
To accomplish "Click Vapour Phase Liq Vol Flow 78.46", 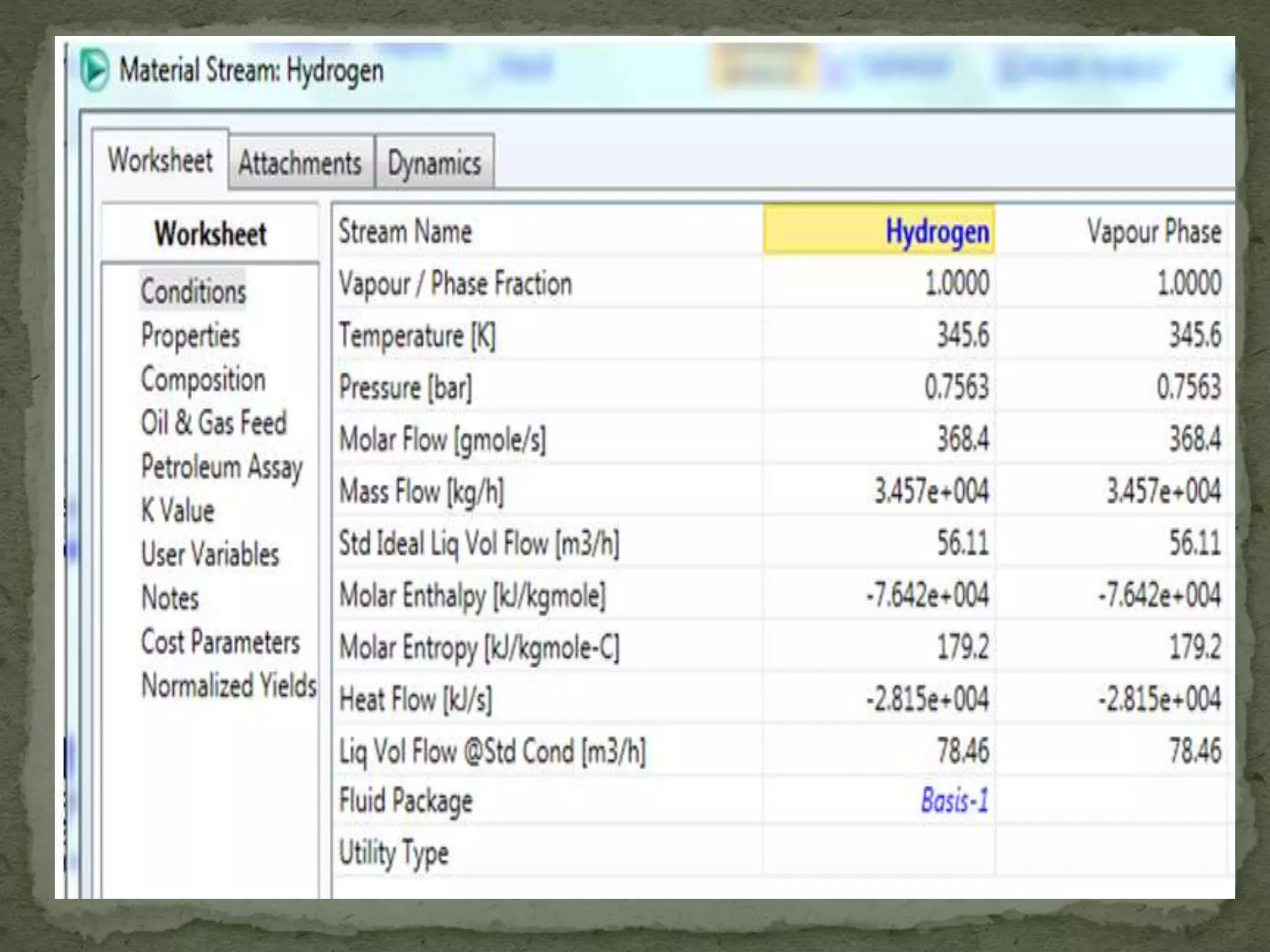I will click(1195, 750).
